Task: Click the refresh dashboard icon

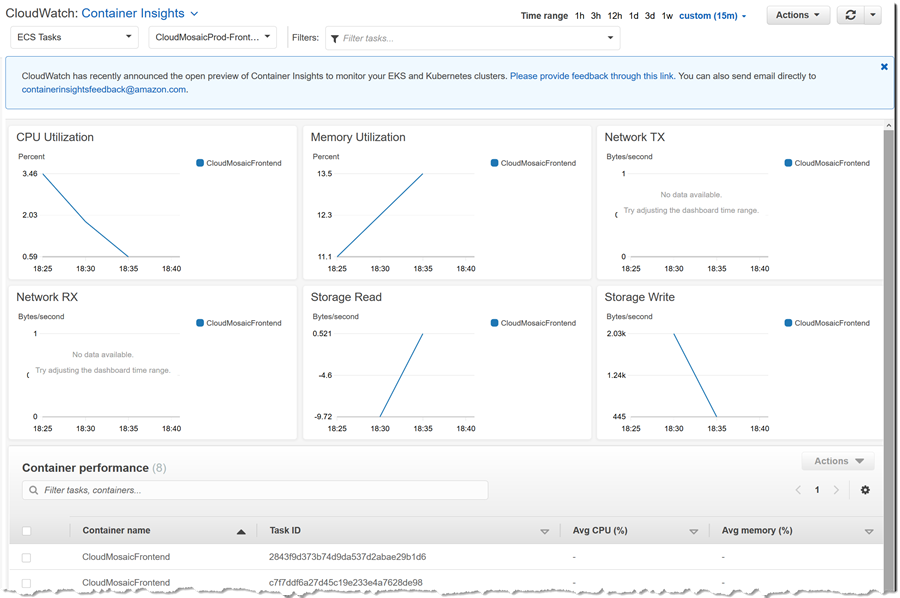Action: (x=851, y=15)
